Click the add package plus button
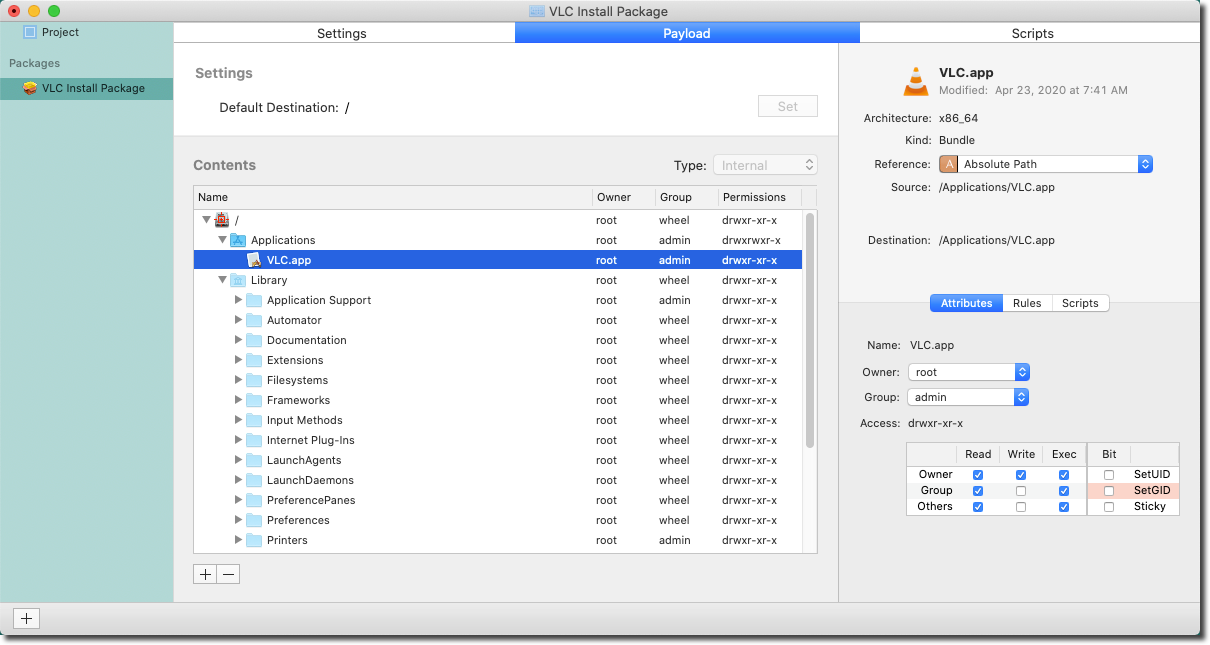Viewport: 1210px width, 645px height. (27, 618)
